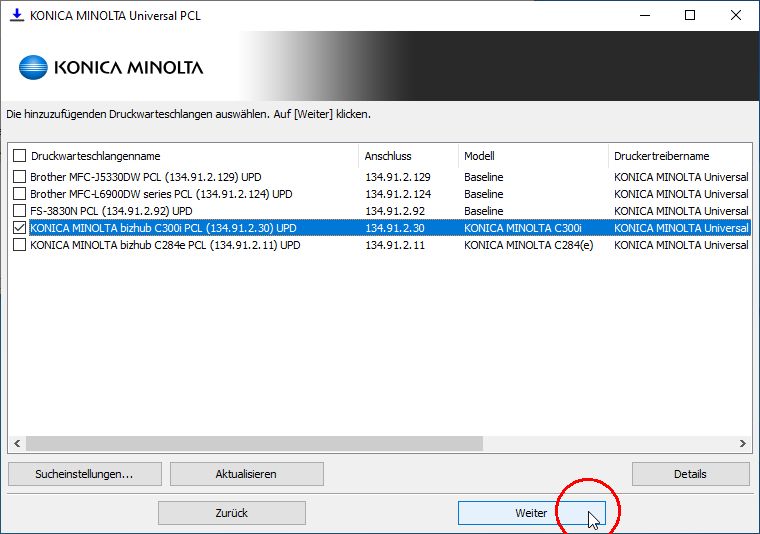Open Sucheinstellungen search settings
The height and width of the screenshot is (534, 760).
pos(84,474)
